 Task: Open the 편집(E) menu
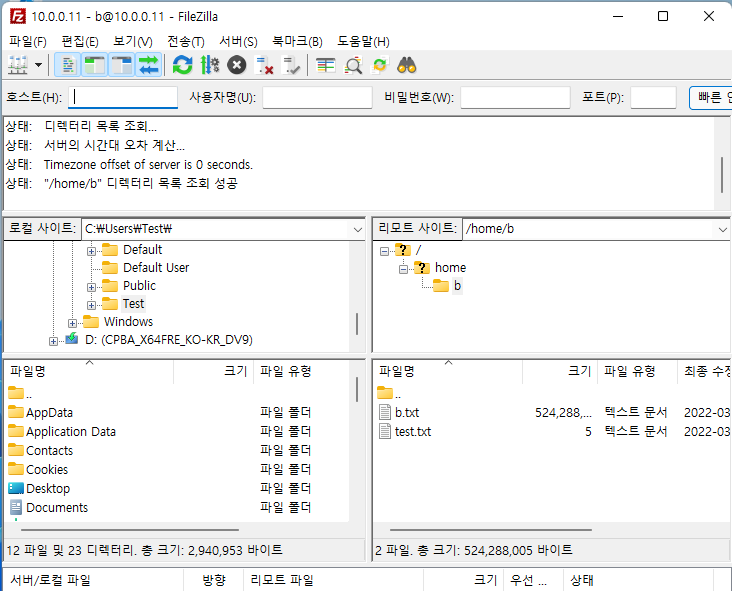point(80,42)
